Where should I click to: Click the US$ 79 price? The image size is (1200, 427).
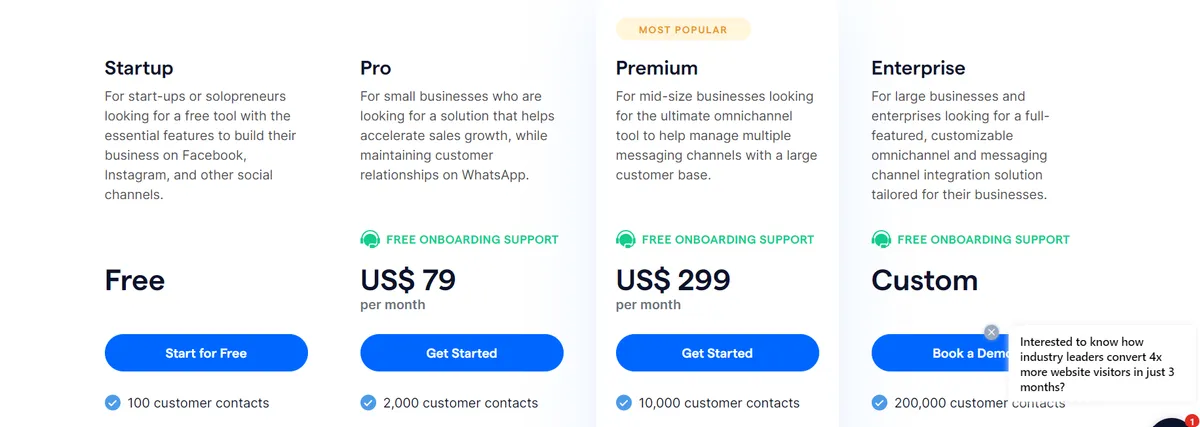tap(408, 280)
